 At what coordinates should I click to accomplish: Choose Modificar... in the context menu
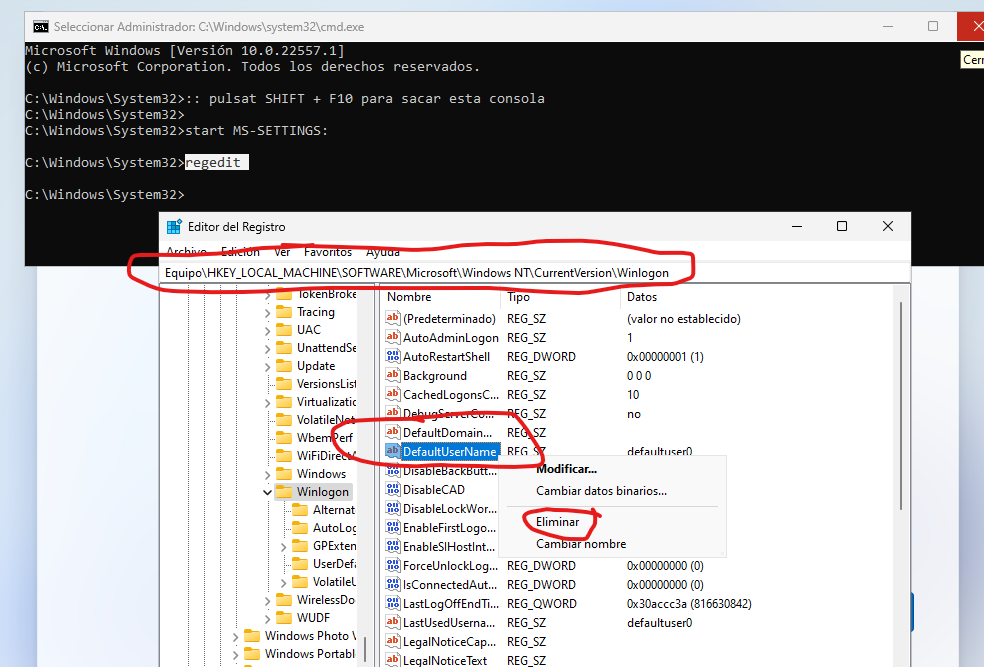click(566, 469)
